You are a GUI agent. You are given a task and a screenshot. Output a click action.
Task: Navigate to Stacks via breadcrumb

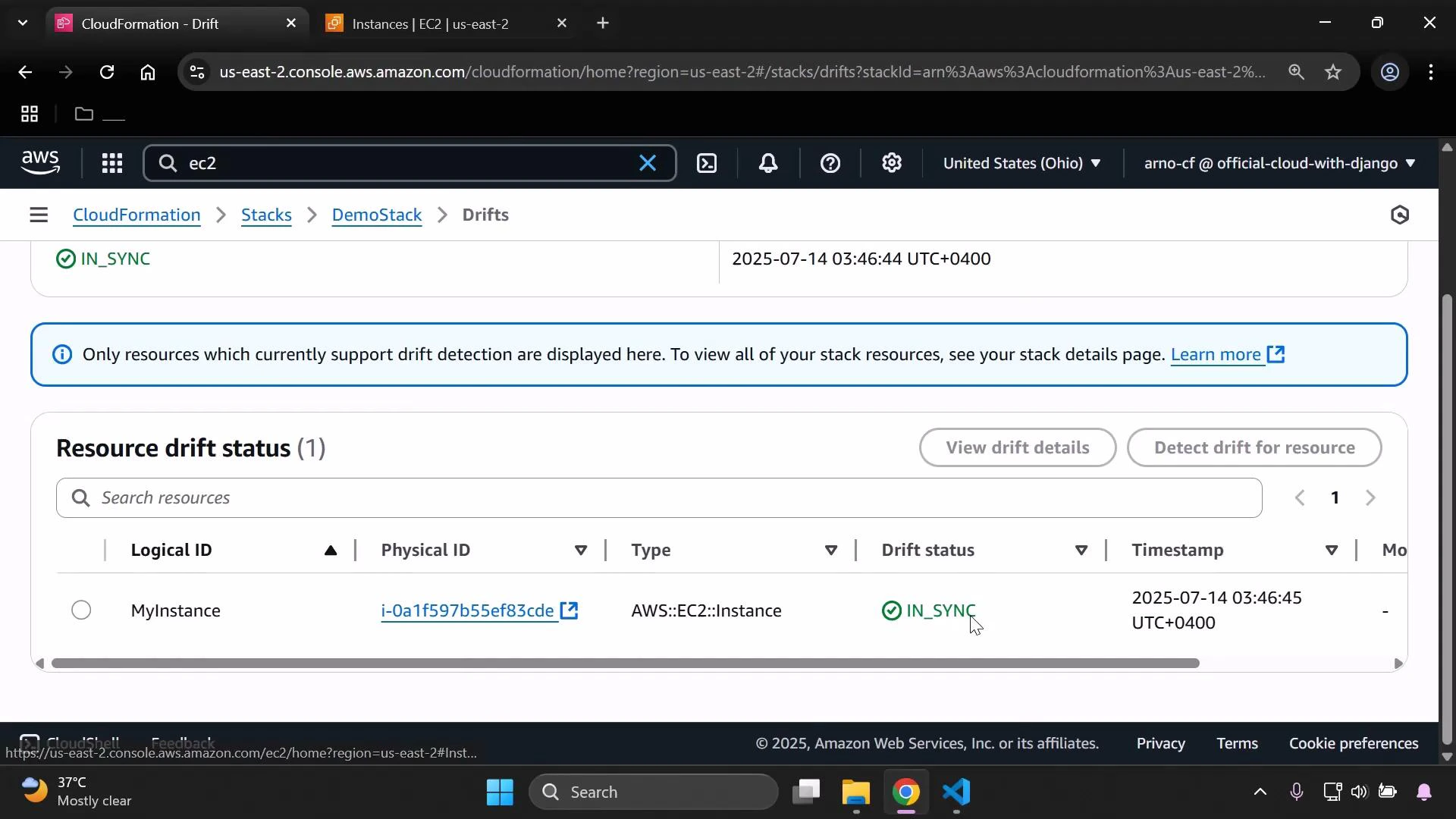[266, 215]
